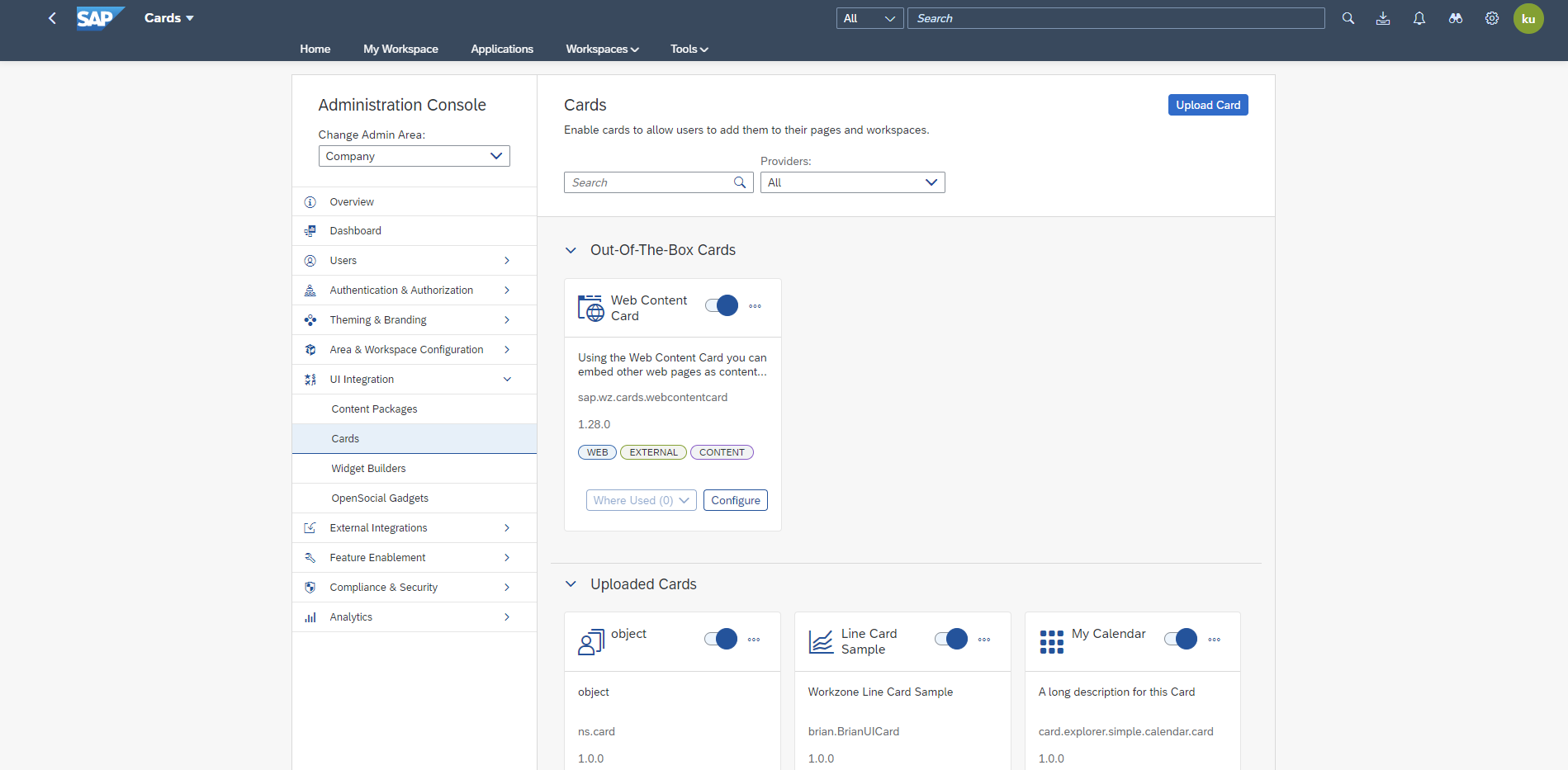
Task: Collapse the UI Integration sidebar group
Action: [507, 380]
